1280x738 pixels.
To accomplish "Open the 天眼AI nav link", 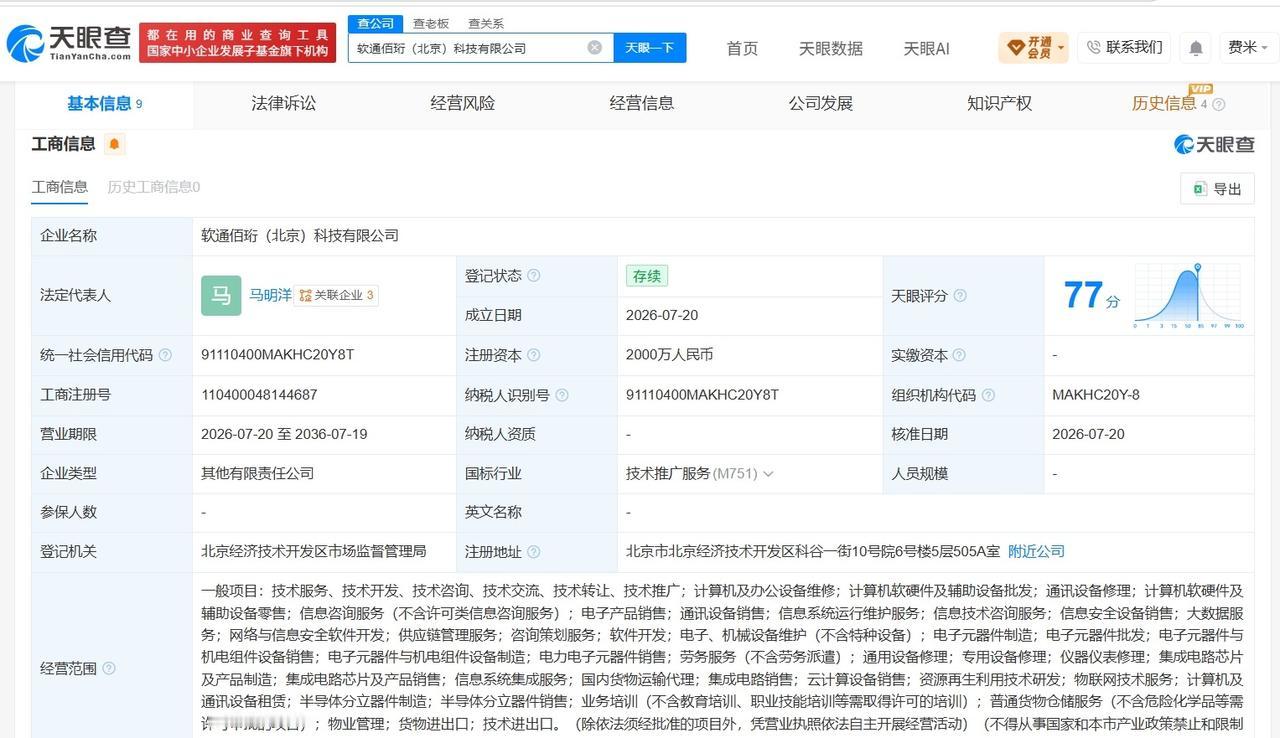I will tap(926, 48).
